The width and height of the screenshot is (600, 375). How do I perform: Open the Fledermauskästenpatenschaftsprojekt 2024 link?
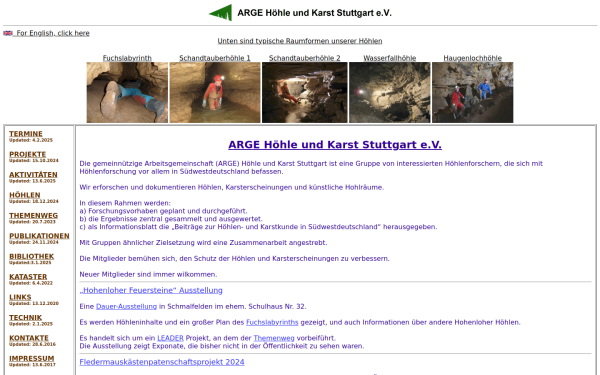[162, 362]
